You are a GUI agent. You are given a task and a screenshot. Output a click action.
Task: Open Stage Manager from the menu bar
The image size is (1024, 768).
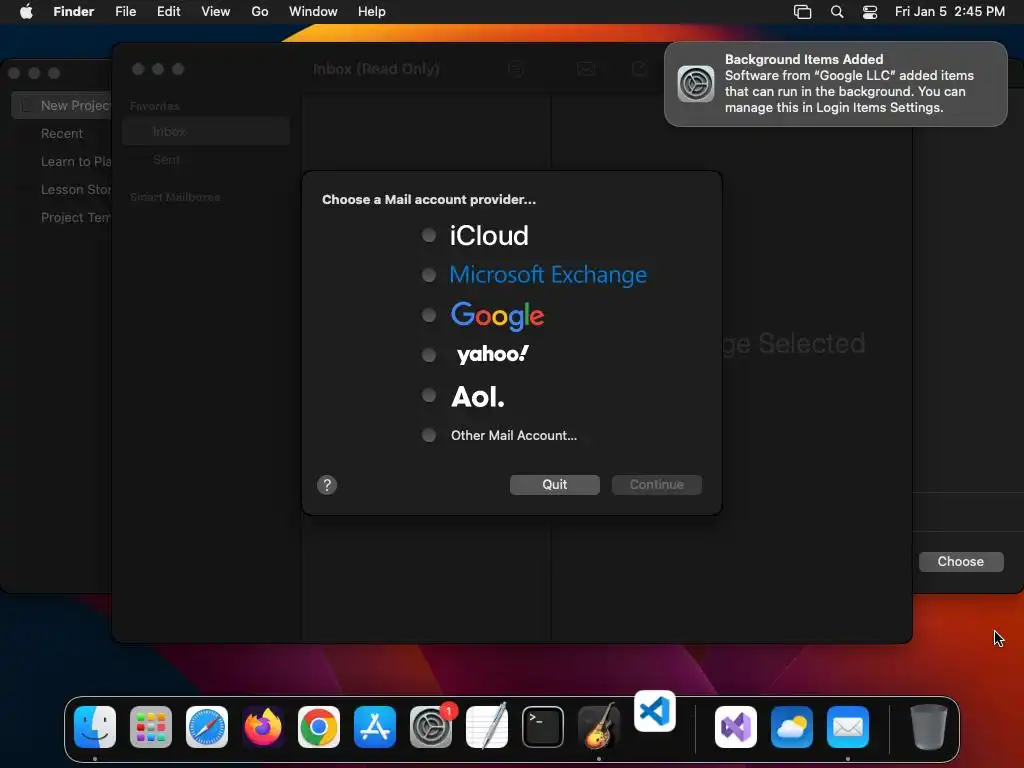tap(802, 12)
